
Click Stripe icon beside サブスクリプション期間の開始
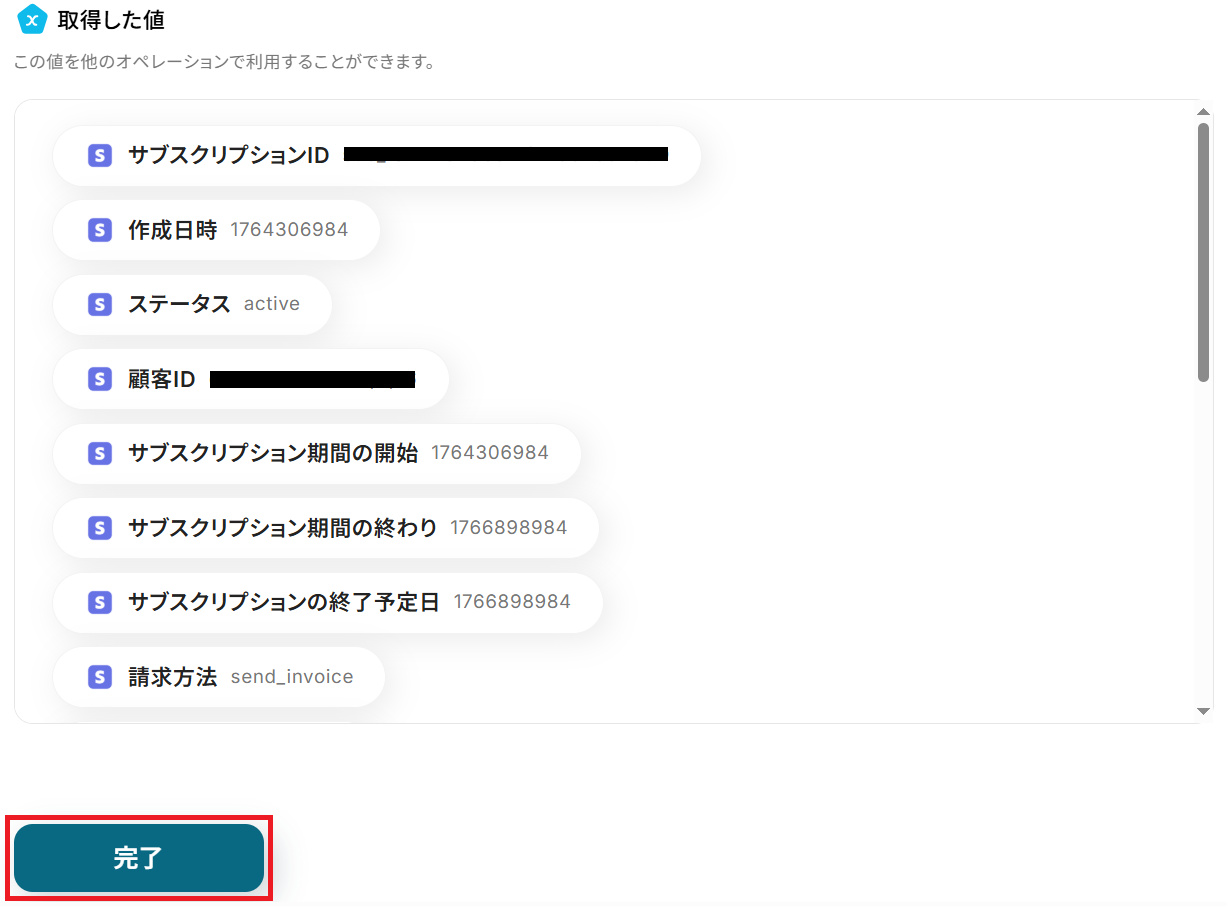[99, 453]
